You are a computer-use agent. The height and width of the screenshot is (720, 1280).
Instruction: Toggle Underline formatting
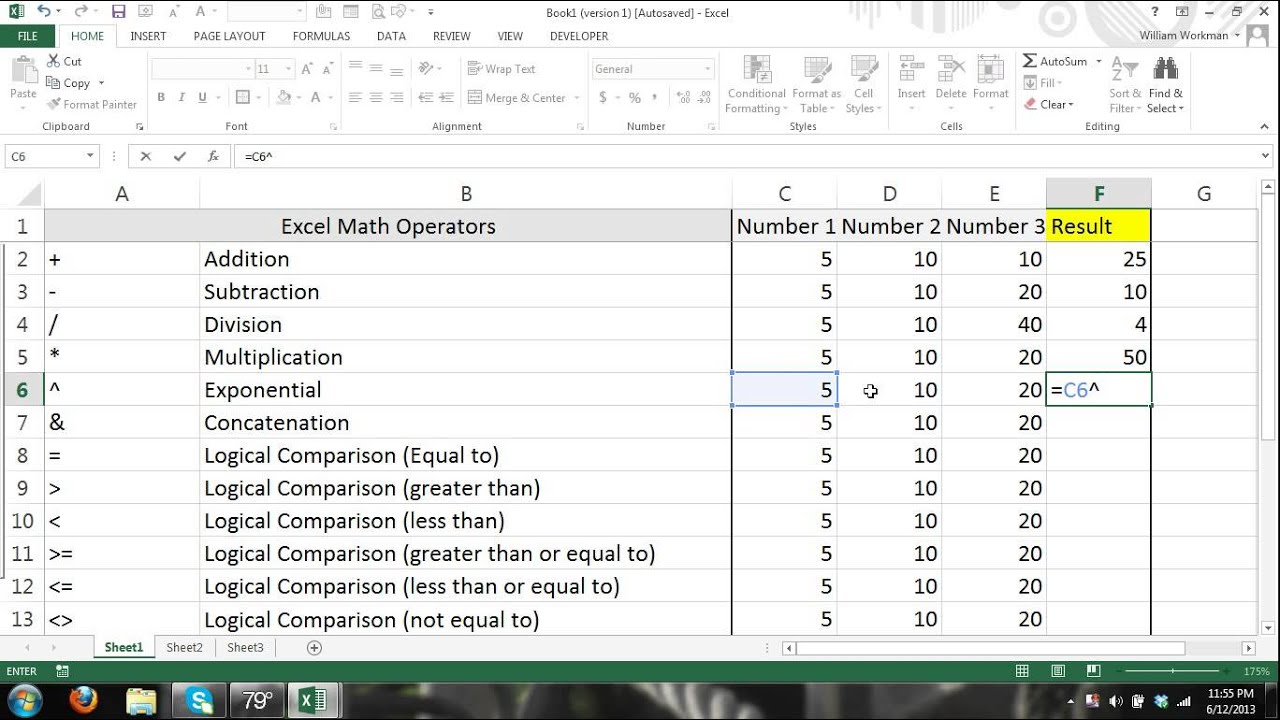tap(203, 98)
